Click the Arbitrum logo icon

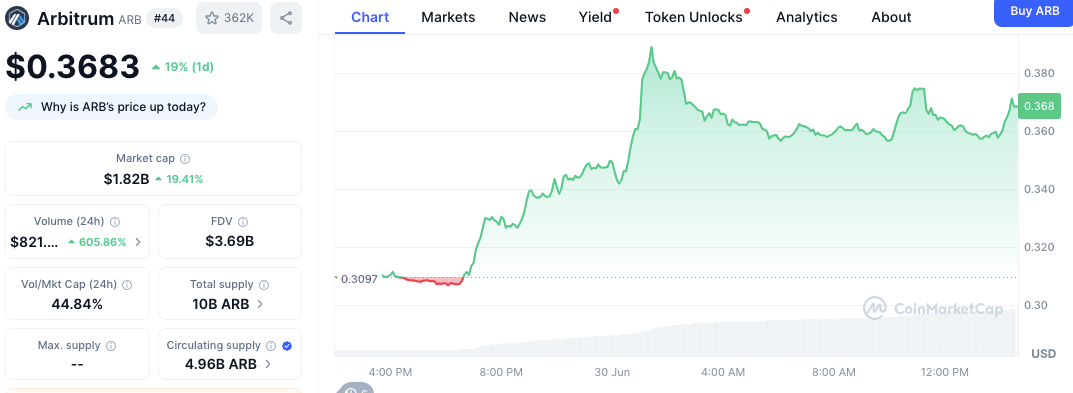pos(16,18)
